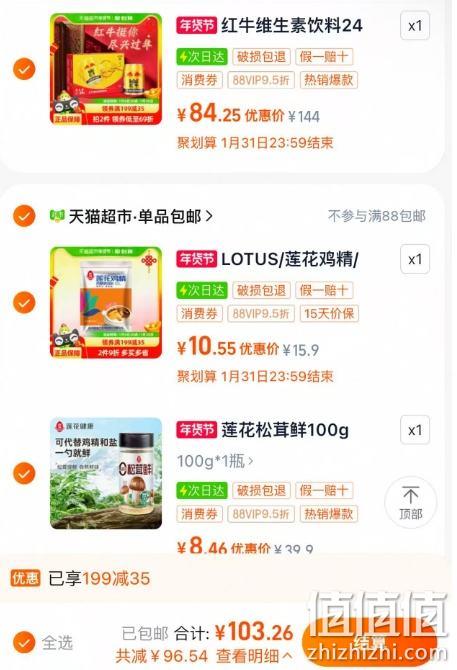Viewport: 457px width, 670px height.
Task: Open the 天猫超市·单品包邮 store chevron
Action: pos(209,216)
